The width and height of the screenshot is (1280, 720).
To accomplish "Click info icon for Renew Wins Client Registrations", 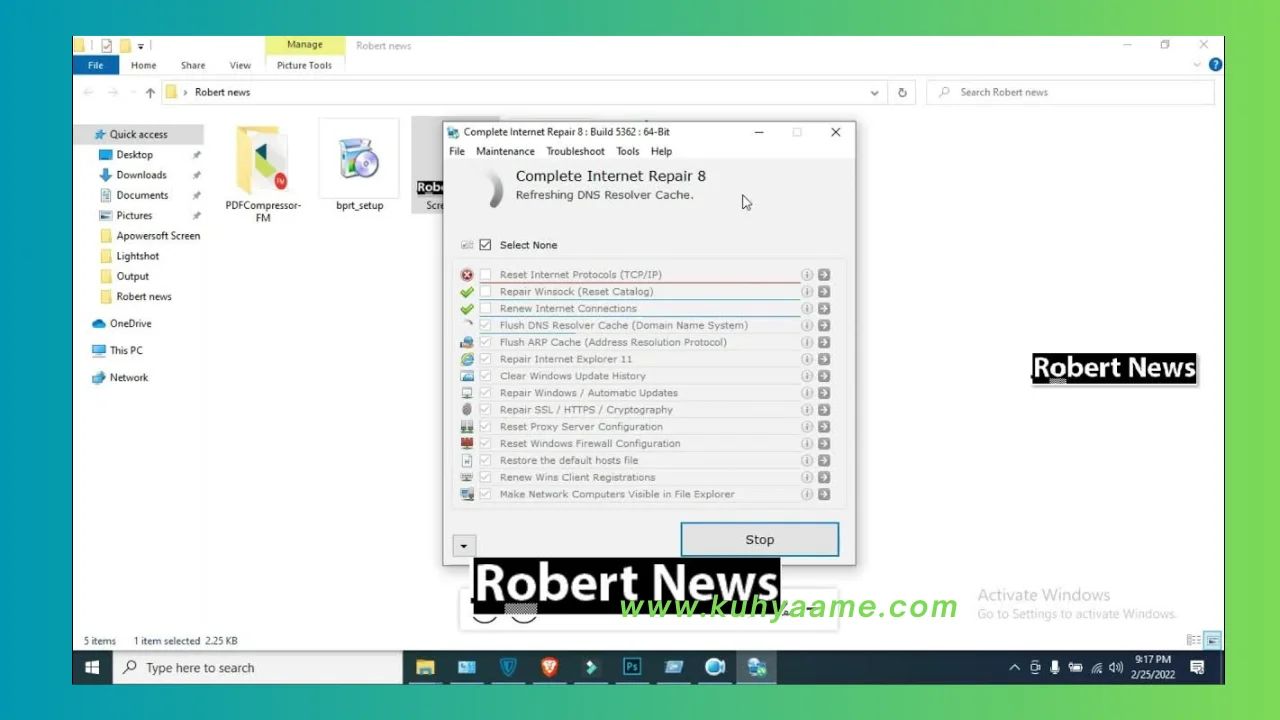I will click(807, 477).
